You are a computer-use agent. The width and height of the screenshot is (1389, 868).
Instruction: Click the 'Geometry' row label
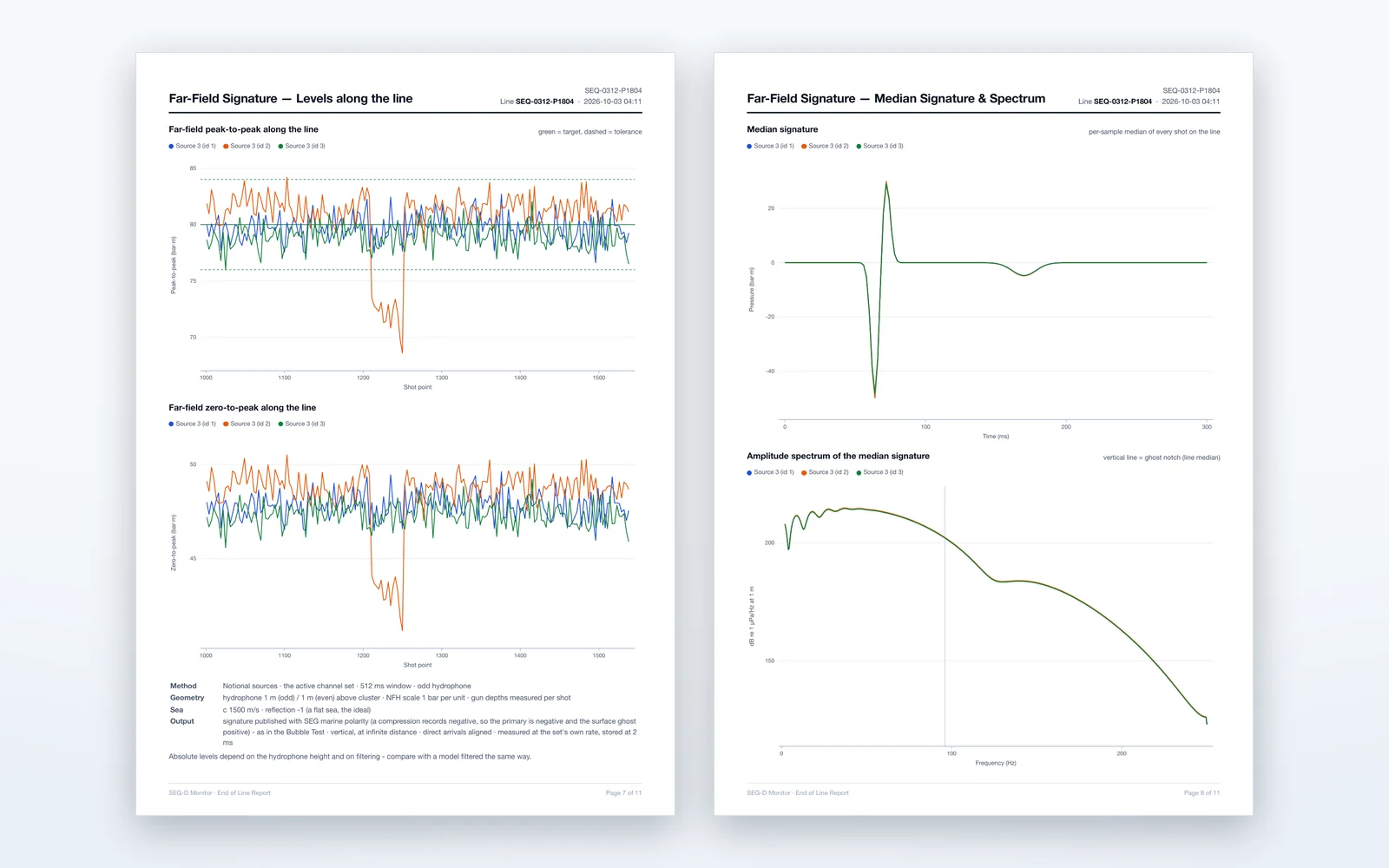[x=188, y=698]
